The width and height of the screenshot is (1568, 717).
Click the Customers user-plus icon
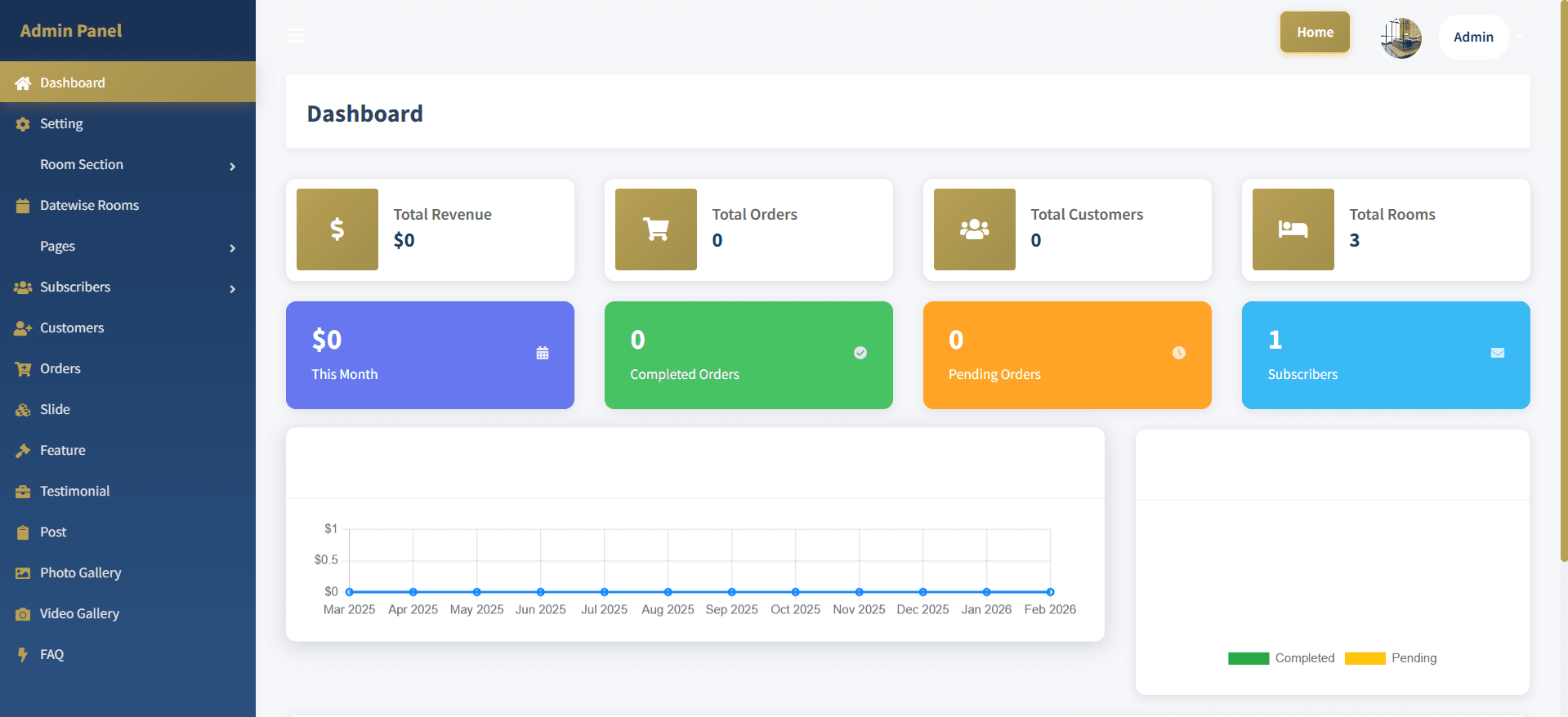(23, 328)
